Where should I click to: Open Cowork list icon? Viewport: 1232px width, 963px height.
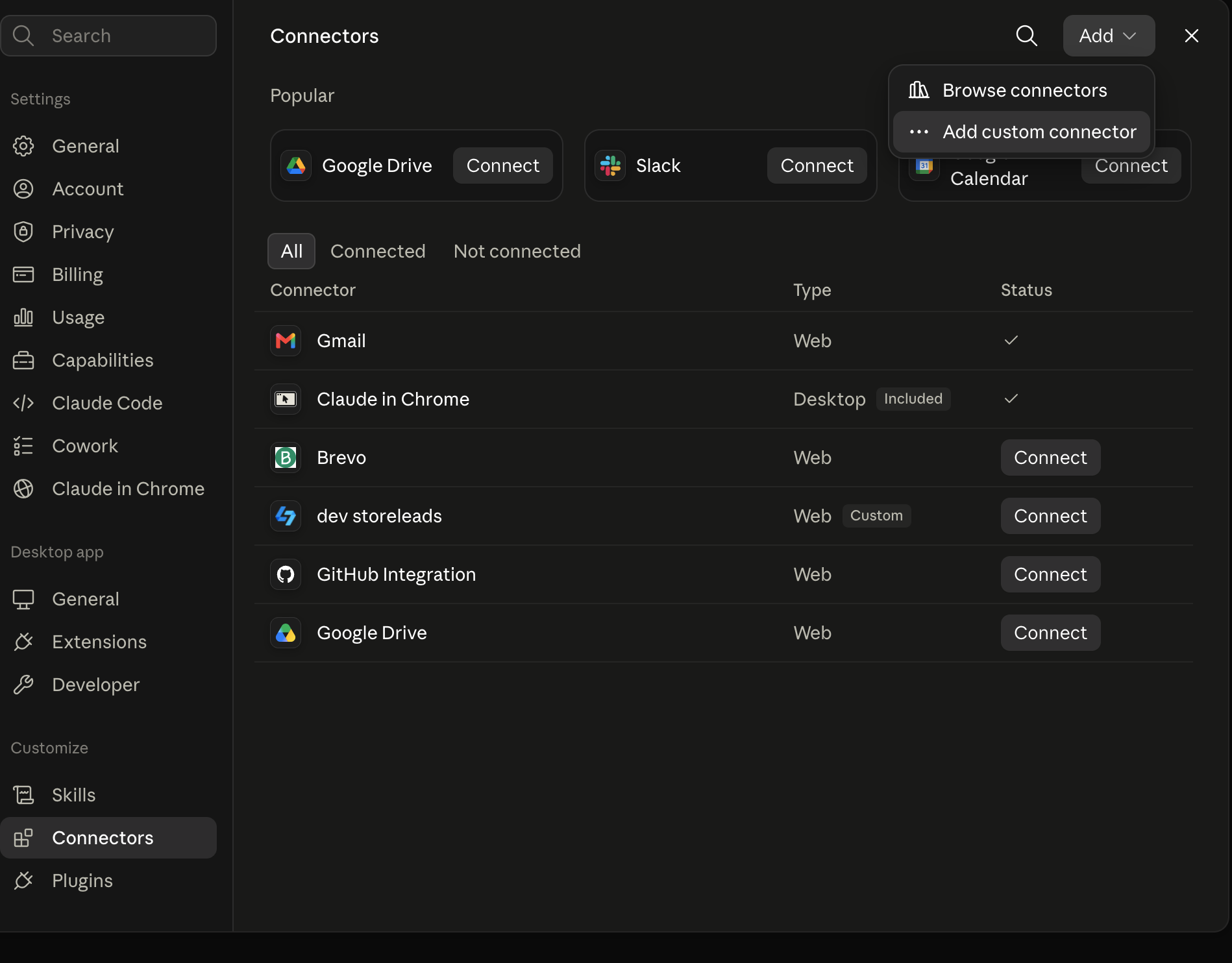pos(23,446)
